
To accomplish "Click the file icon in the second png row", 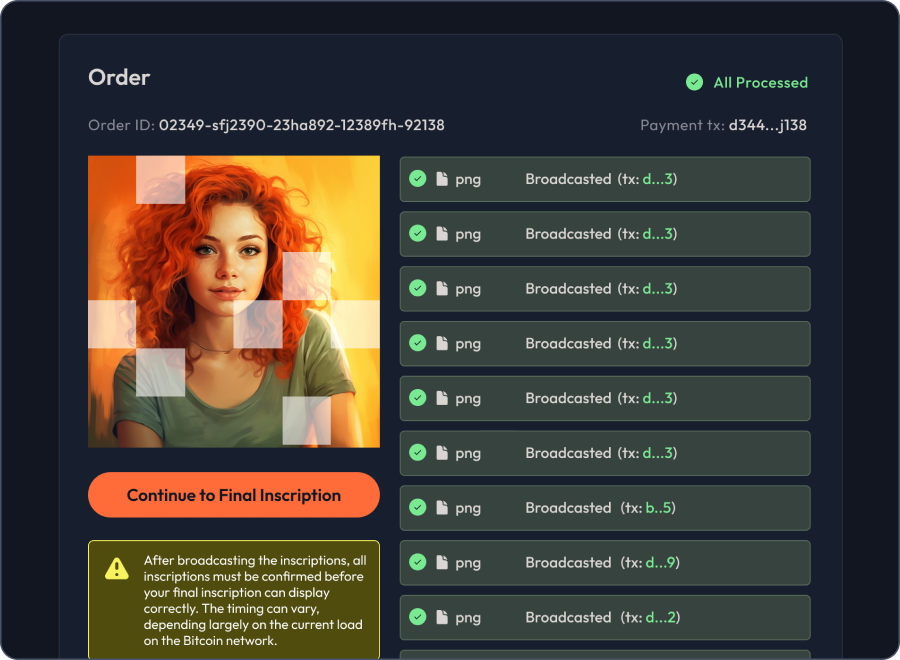I will coord(442,234).
